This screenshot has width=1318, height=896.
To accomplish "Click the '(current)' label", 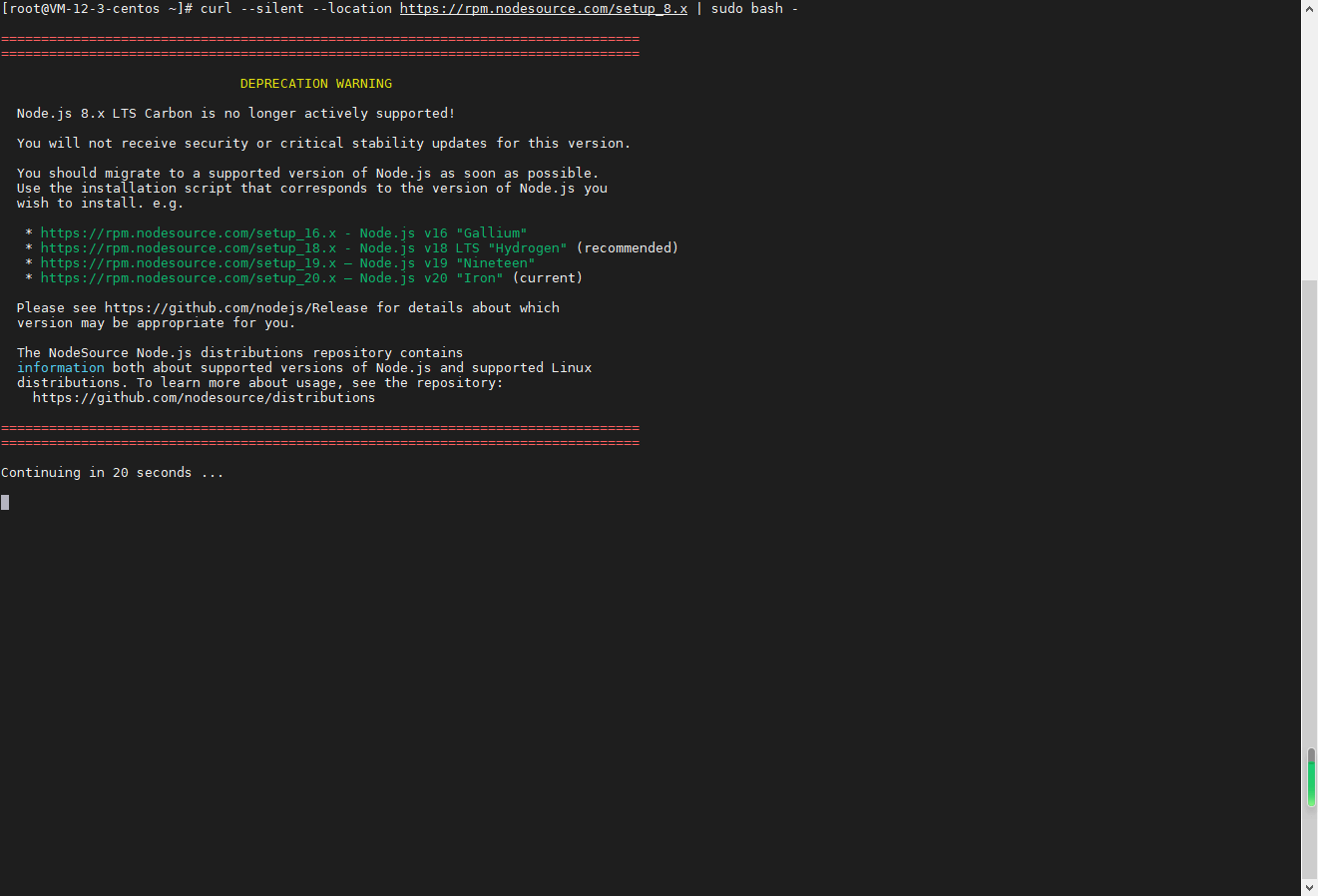I will pos(548,277).
